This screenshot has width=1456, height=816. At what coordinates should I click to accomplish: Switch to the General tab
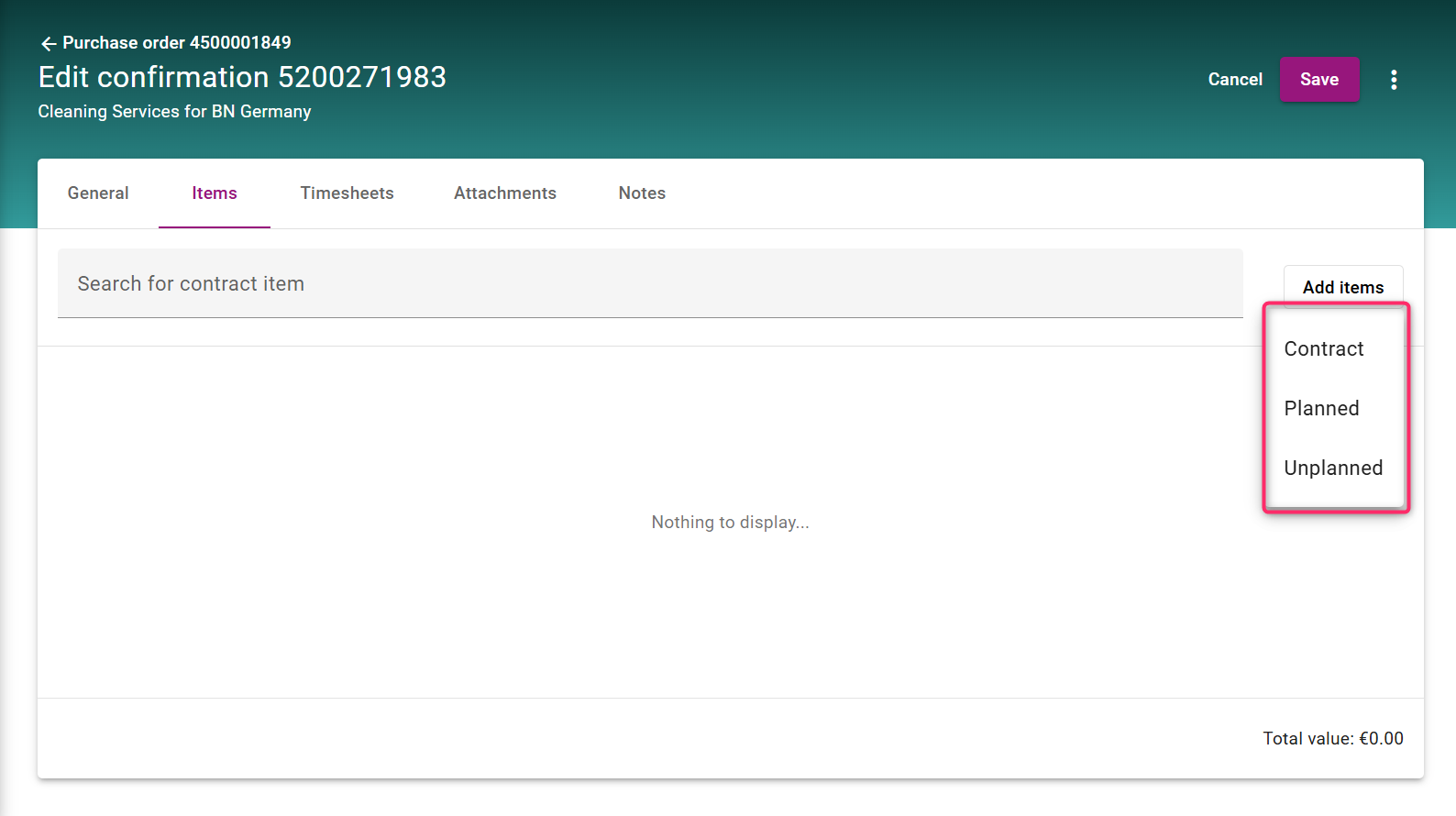98,193
